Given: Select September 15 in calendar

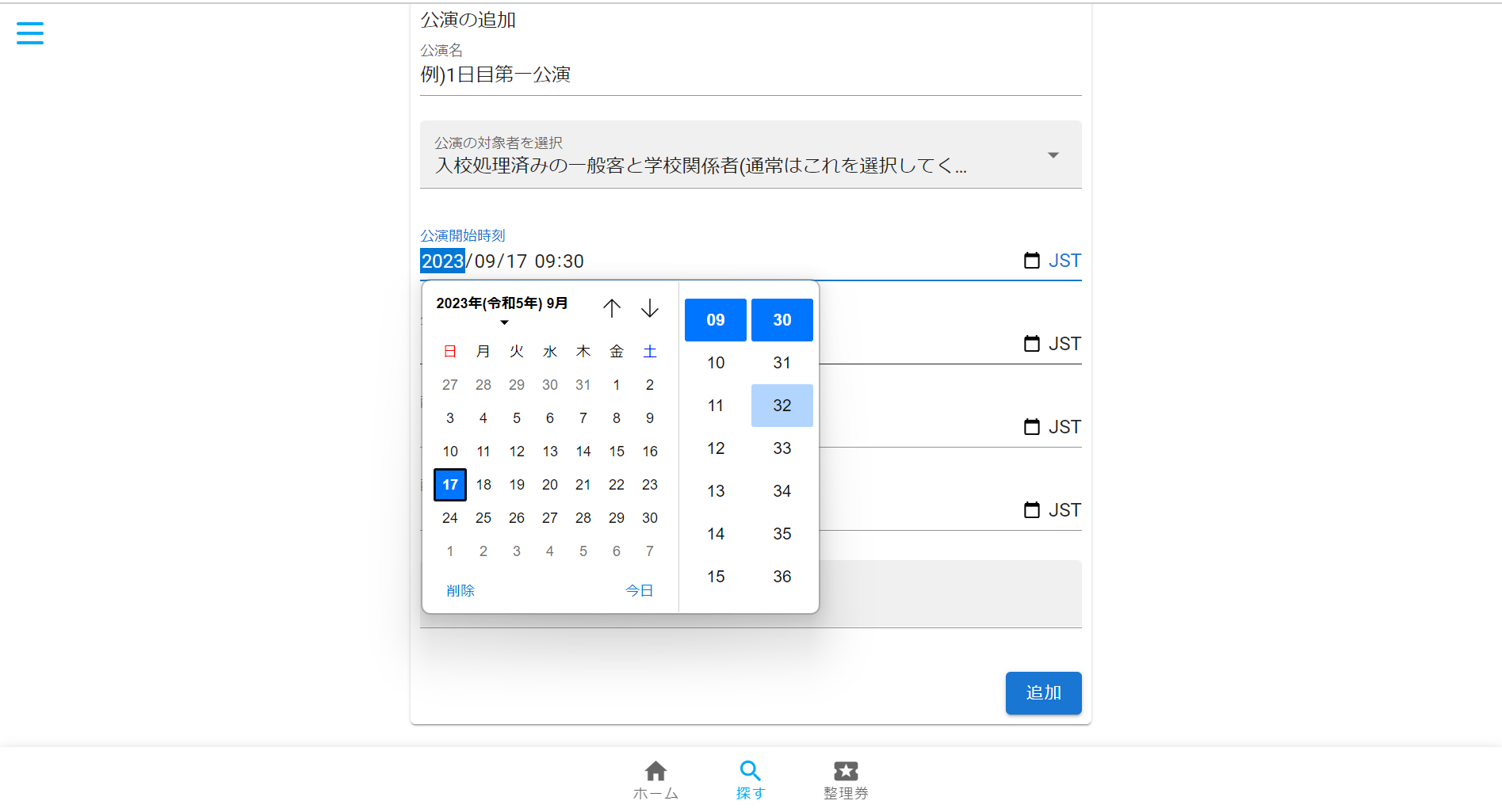Looking at the screenshot, I should click(x=617, y=452).
